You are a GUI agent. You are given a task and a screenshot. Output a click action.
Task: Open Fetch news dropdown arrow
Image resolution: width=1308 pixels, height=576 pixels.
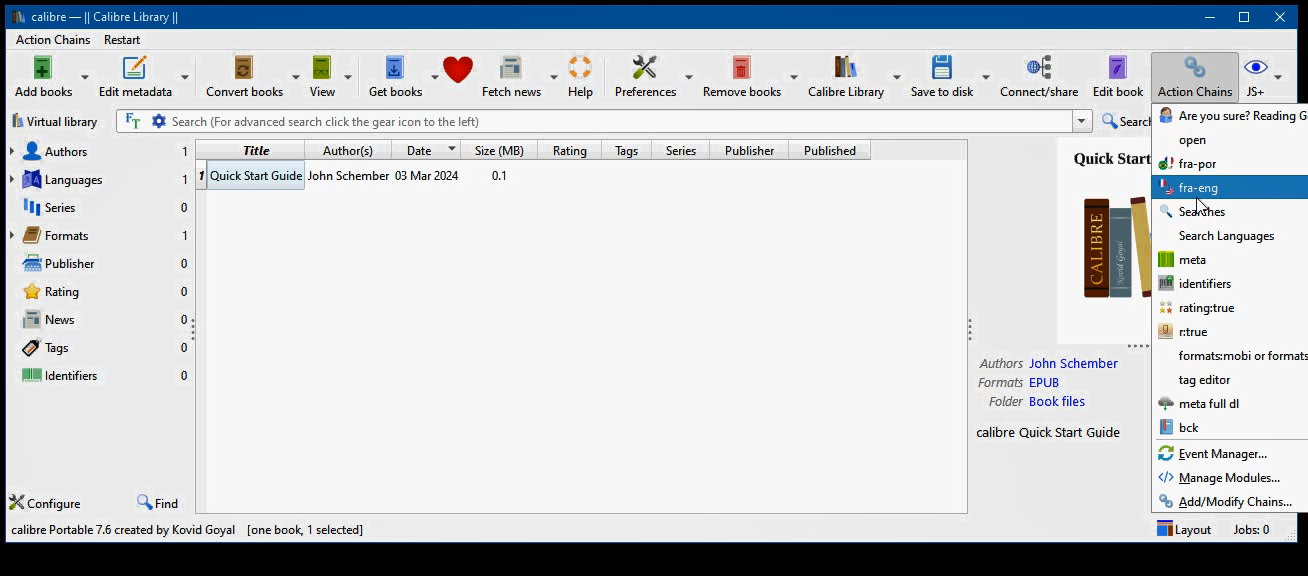pos(553,77)
